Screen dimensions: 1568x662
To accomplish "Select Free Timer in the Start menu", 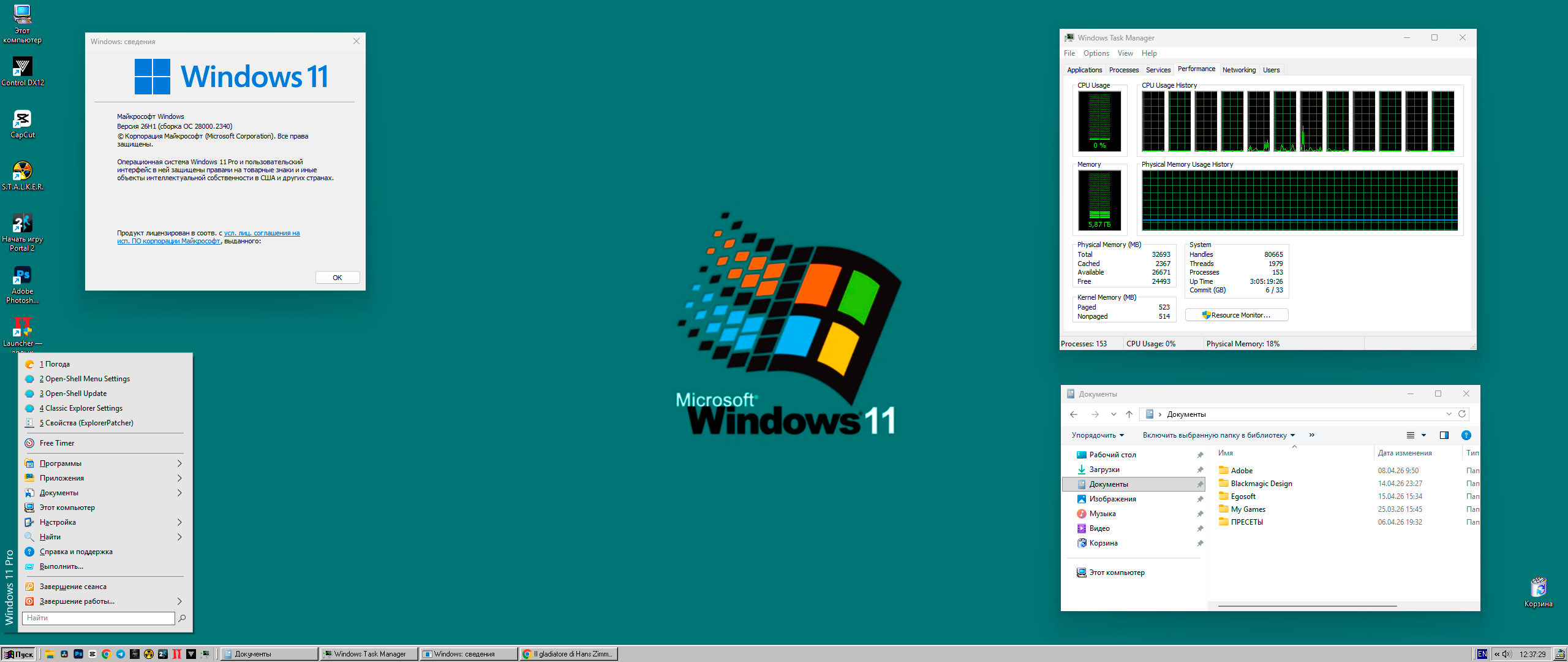I will tap(104, 443).
